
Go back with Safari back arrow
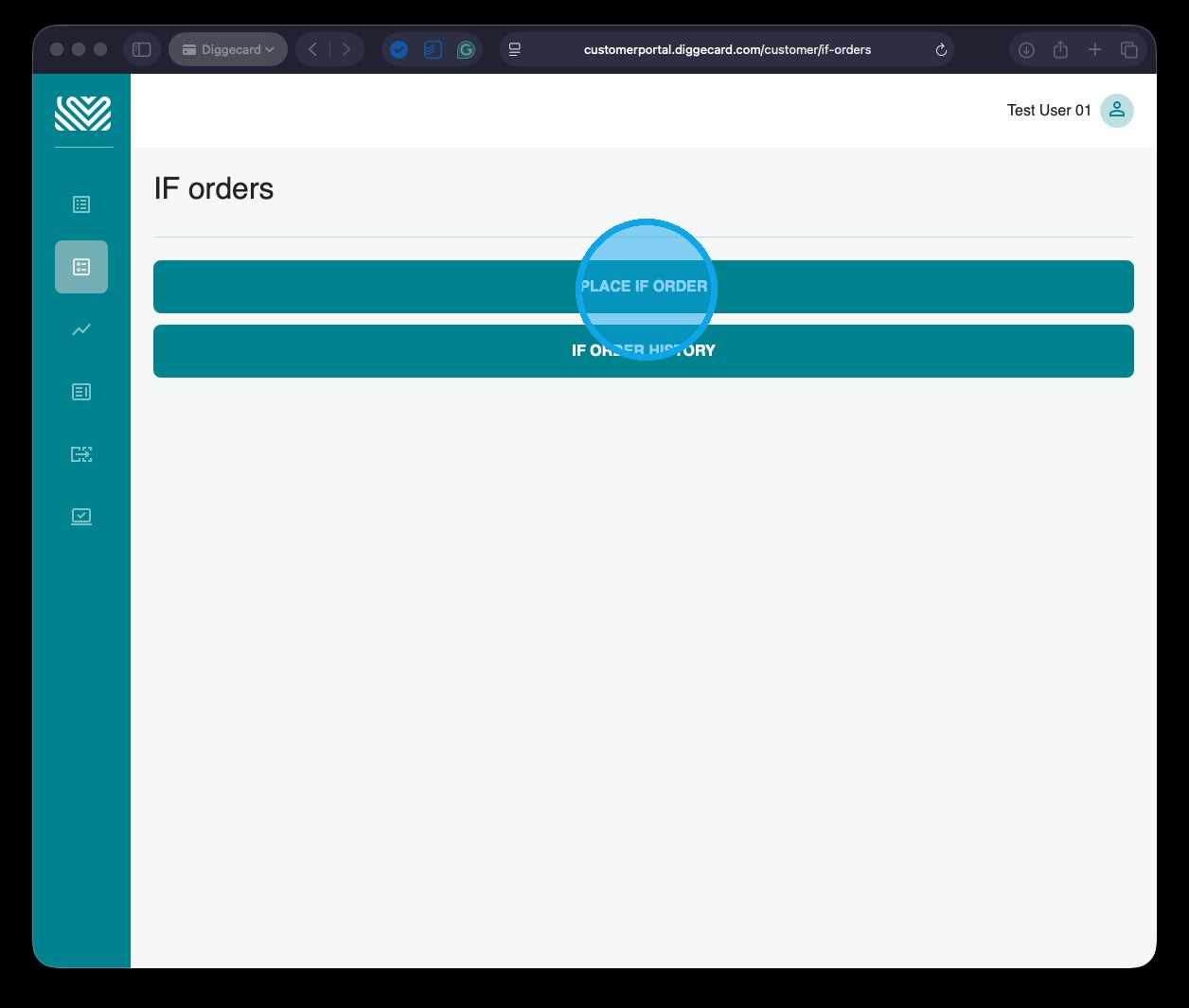(312, 49)
